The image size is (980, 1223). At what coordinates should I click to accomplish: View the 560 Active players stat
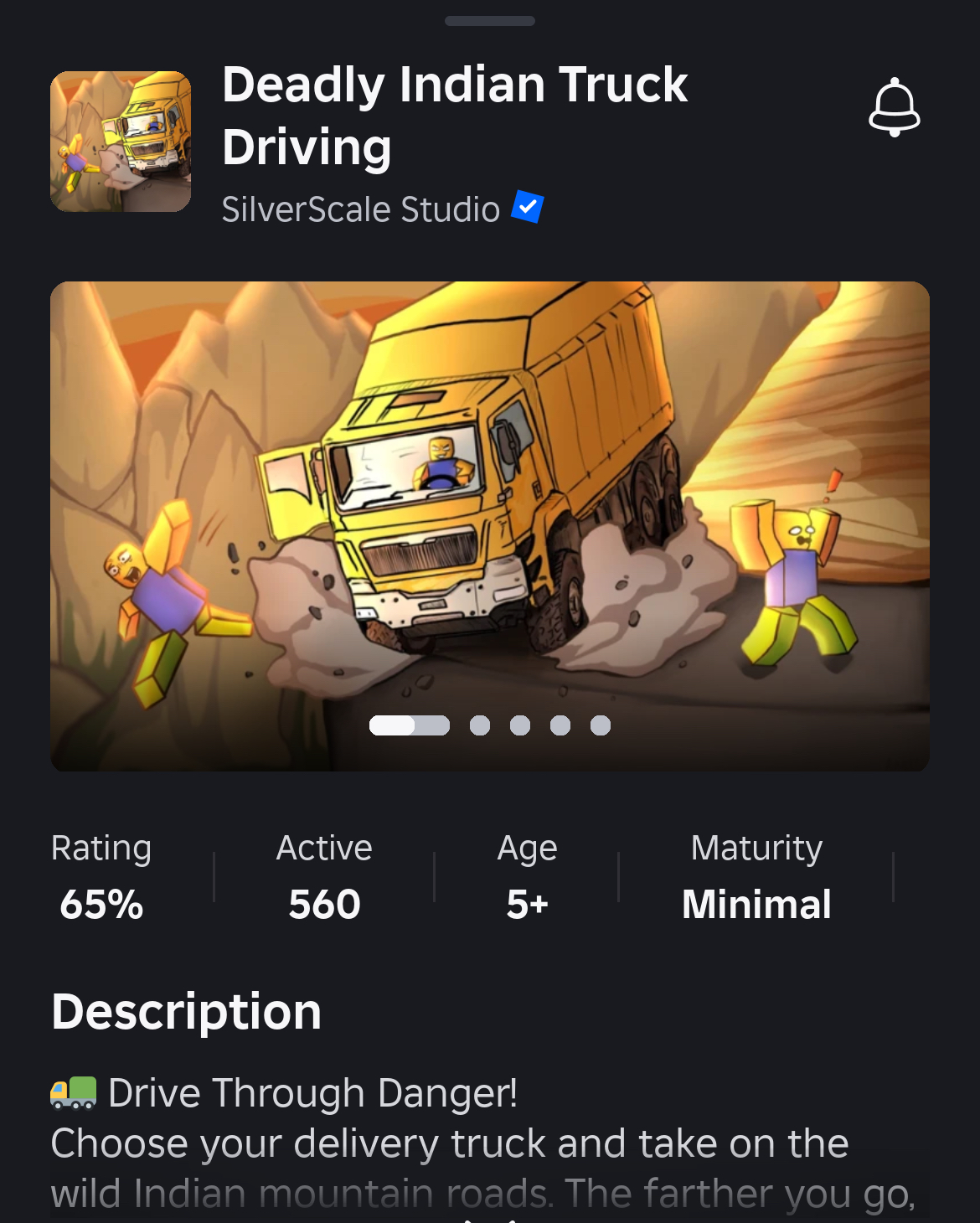(324, 877)
